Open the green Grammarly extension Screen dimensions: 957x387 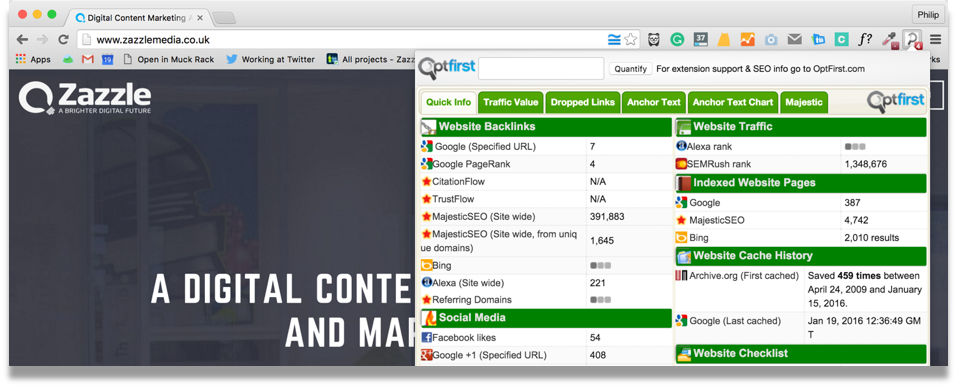[x=677, y=40]
